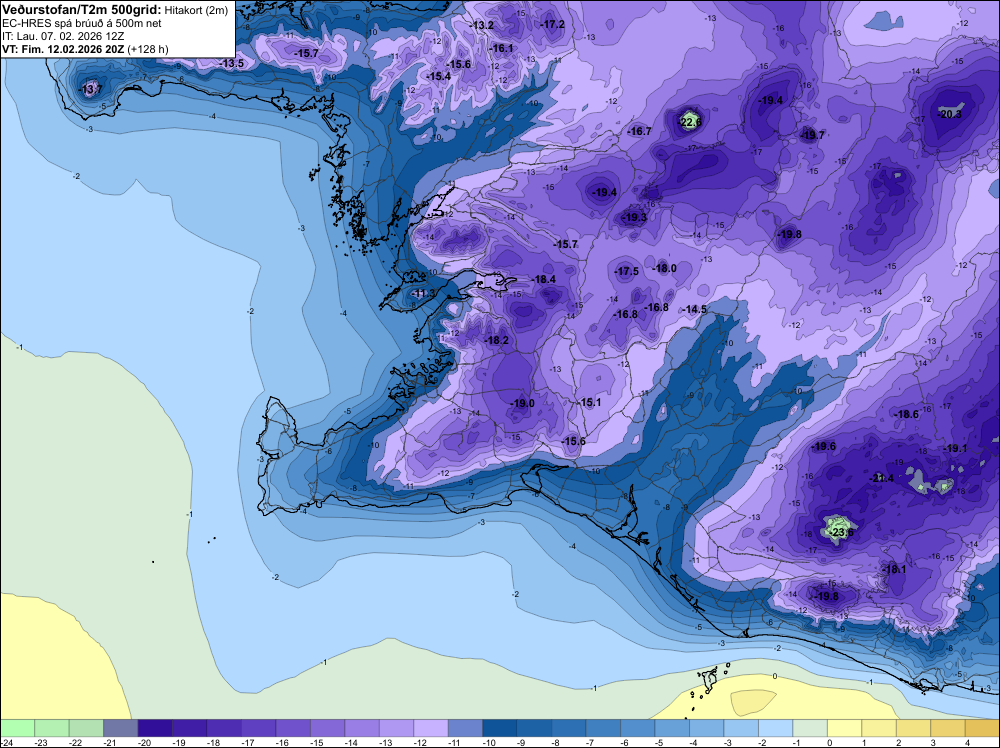1000x748 pixels.
Task: Select the legend swatch between -11 and -10
Action: pyautogui.click(x=465, y=728)
